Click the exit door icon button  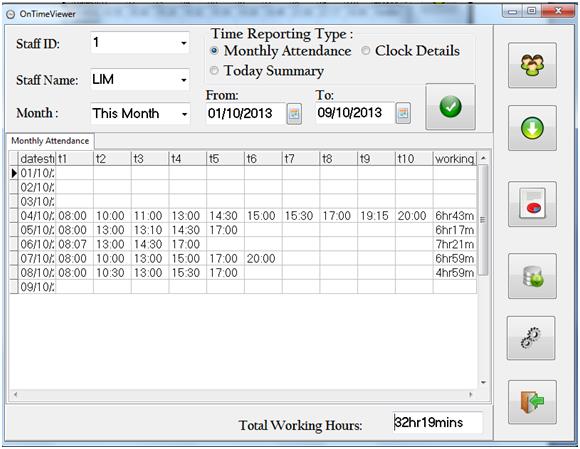tap(532, 402)
